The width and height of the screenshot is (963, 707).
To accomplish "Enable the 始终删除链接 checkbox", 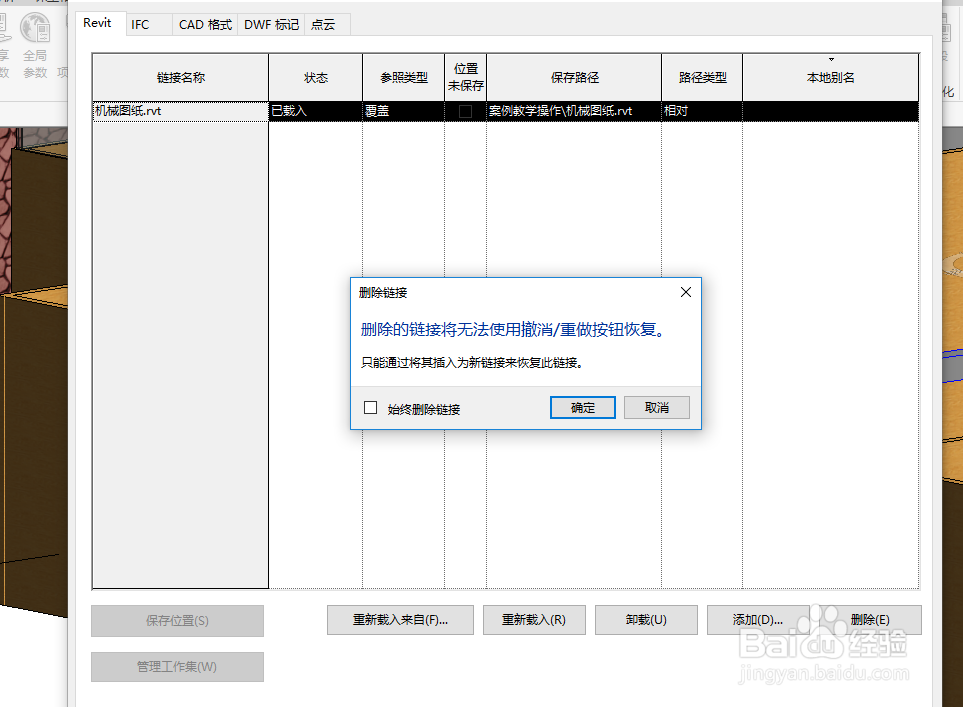I will point(370,408).
